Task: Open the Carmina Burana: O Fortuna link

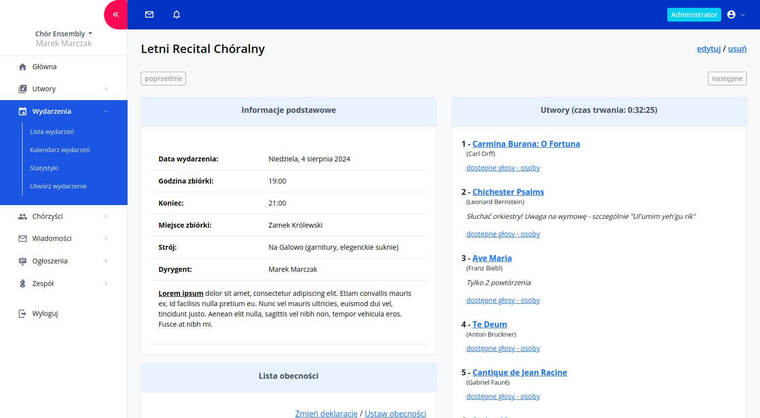Action: click(526, 144)
